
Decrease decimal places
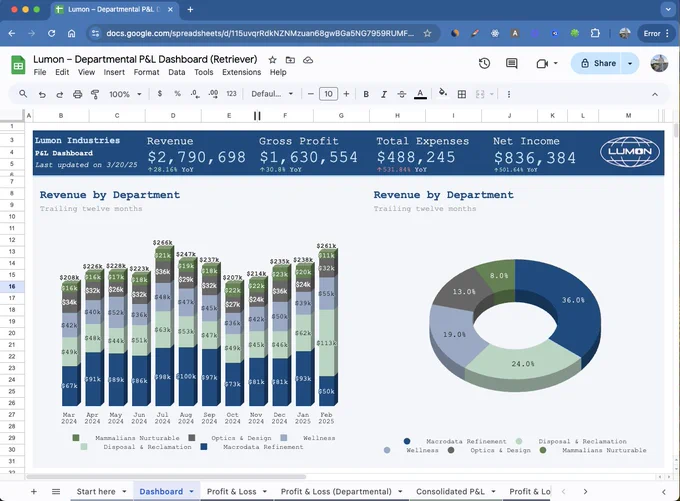click(x=195, y=94)
